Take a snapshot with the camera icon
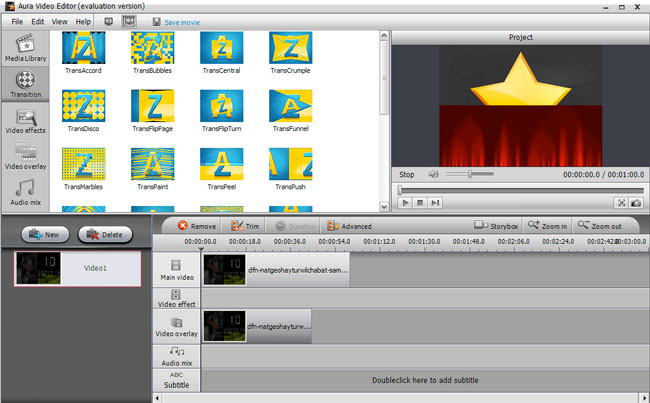The image size is (650, 403). coord(635,203)
